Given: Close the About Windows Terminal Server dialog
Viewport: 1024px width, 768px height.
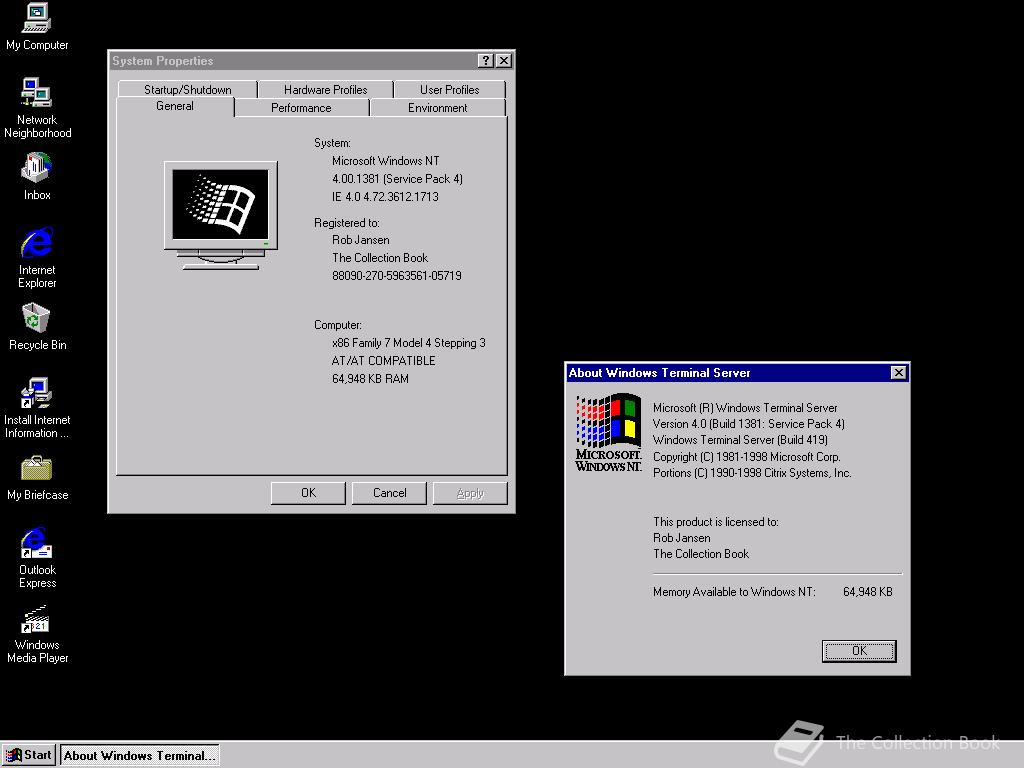Looking at the screenshot, I should tap(899, 372).
